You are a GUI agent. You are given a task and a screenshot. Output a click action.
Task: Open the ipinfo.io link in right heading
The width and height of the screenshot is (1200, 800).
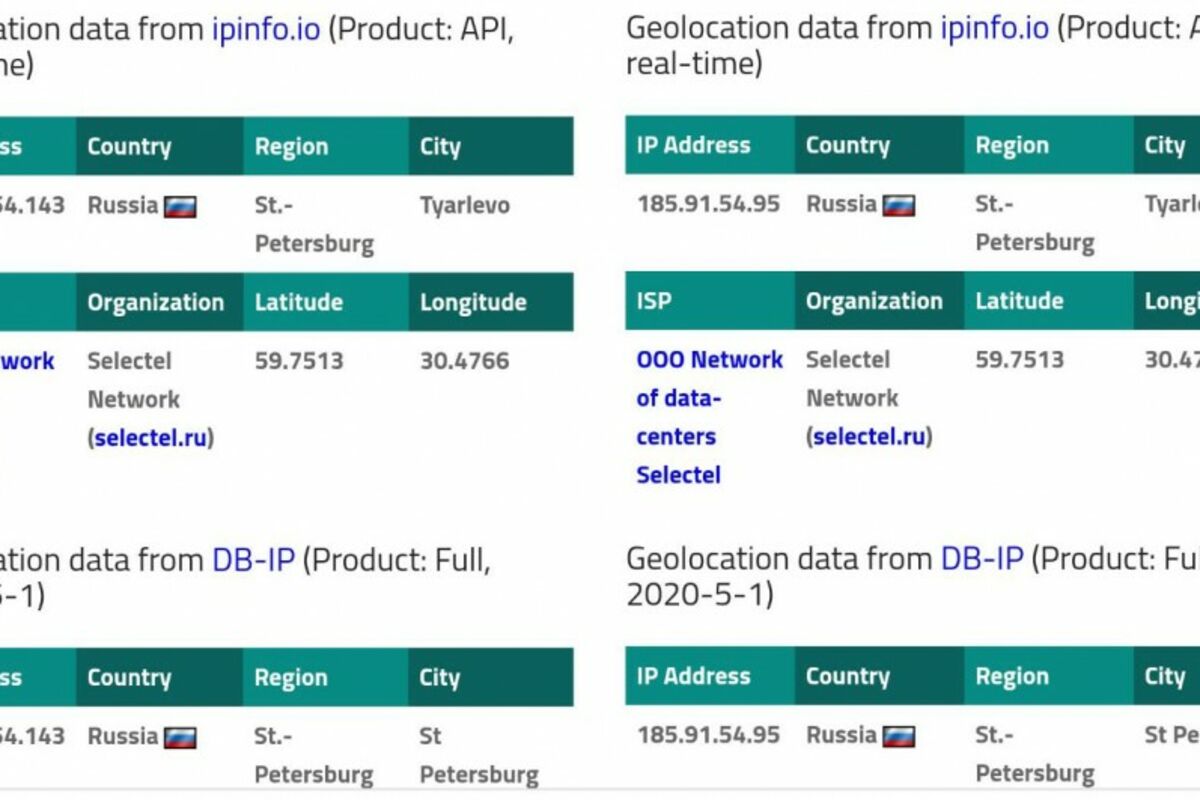tap(994, 28)
